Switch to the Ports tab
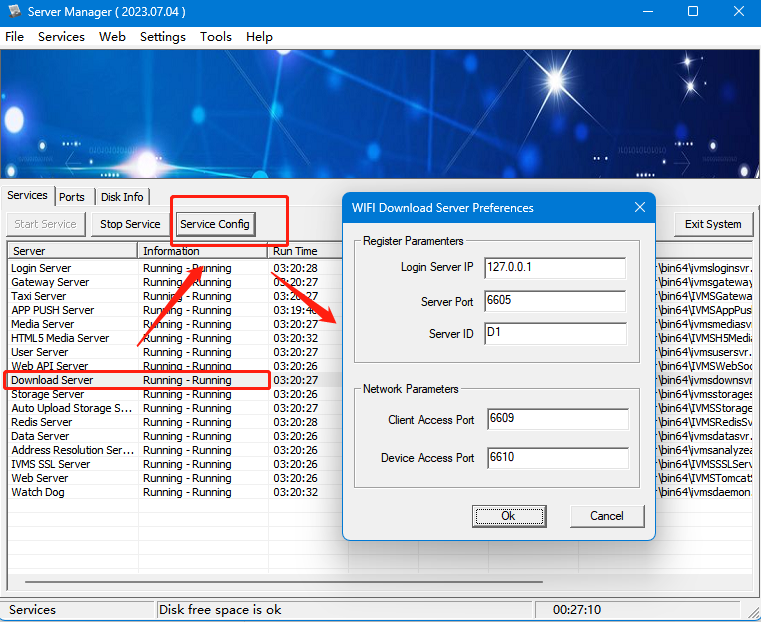Image resolution: width=761 pixels, height=622 pixels. 72,197
